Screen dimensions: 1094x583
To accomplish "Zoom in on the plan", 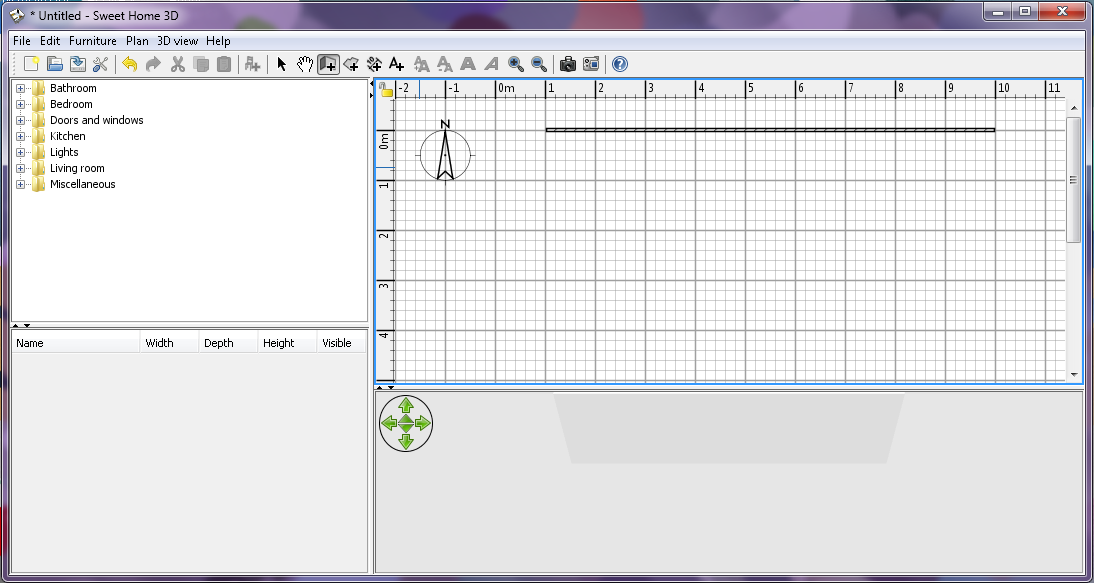I will coord(516,64).
